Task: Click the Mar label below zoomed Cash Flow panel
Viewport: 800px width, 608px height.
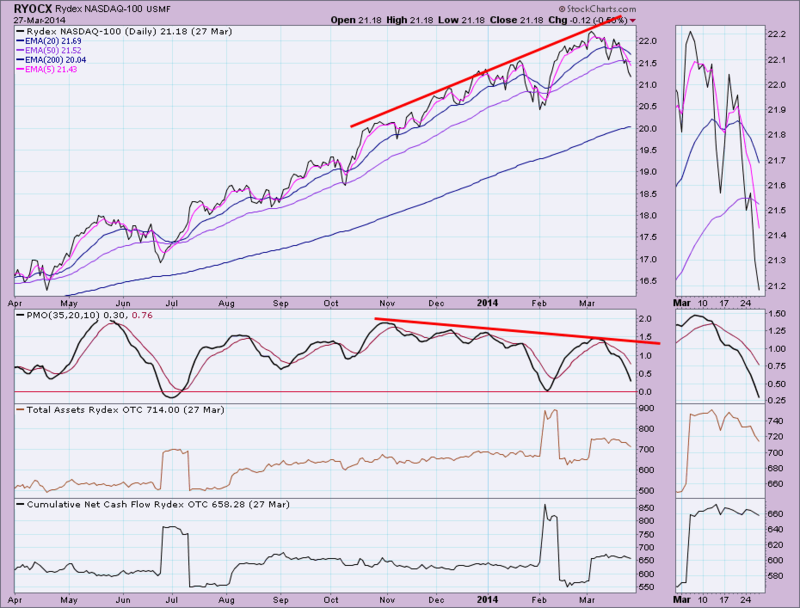Action: coord(682,600)
